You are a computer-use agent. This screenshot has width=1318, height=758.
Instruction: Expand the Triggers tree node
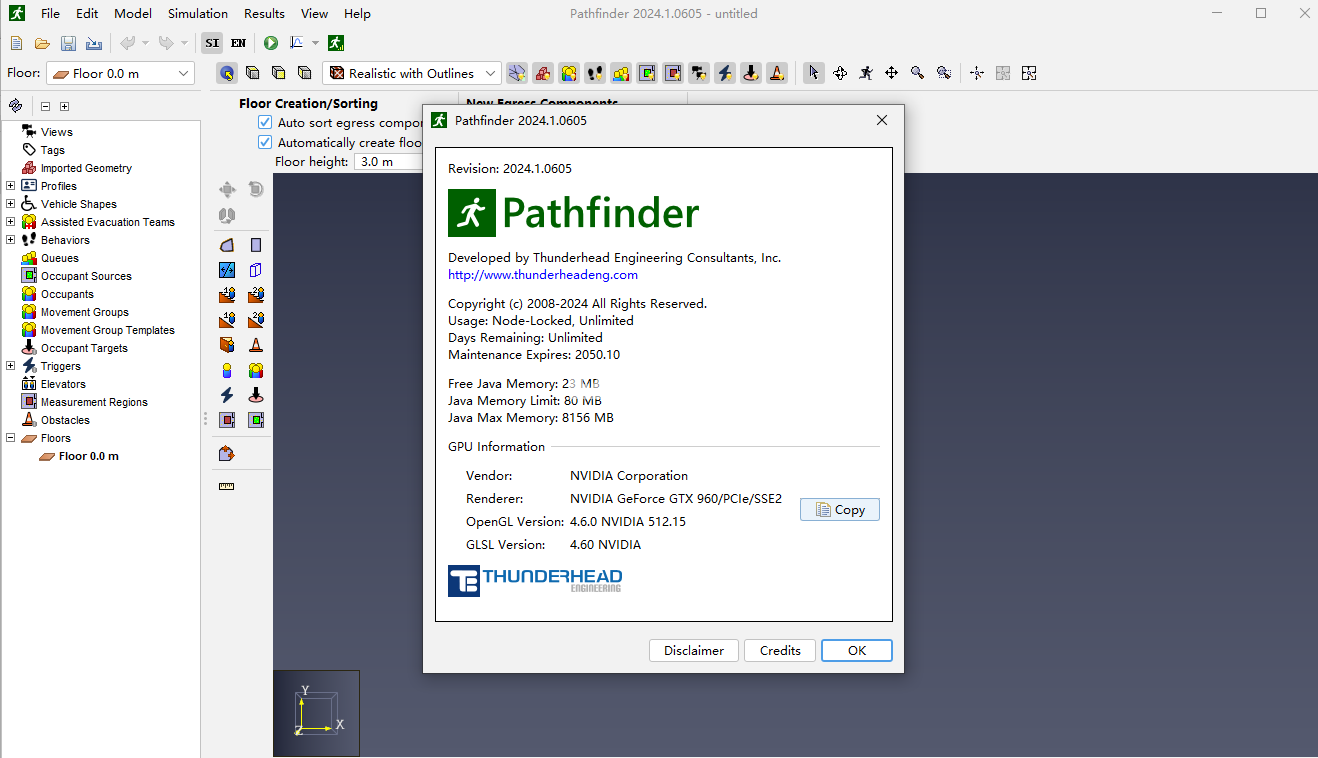(x=11, y=366)
